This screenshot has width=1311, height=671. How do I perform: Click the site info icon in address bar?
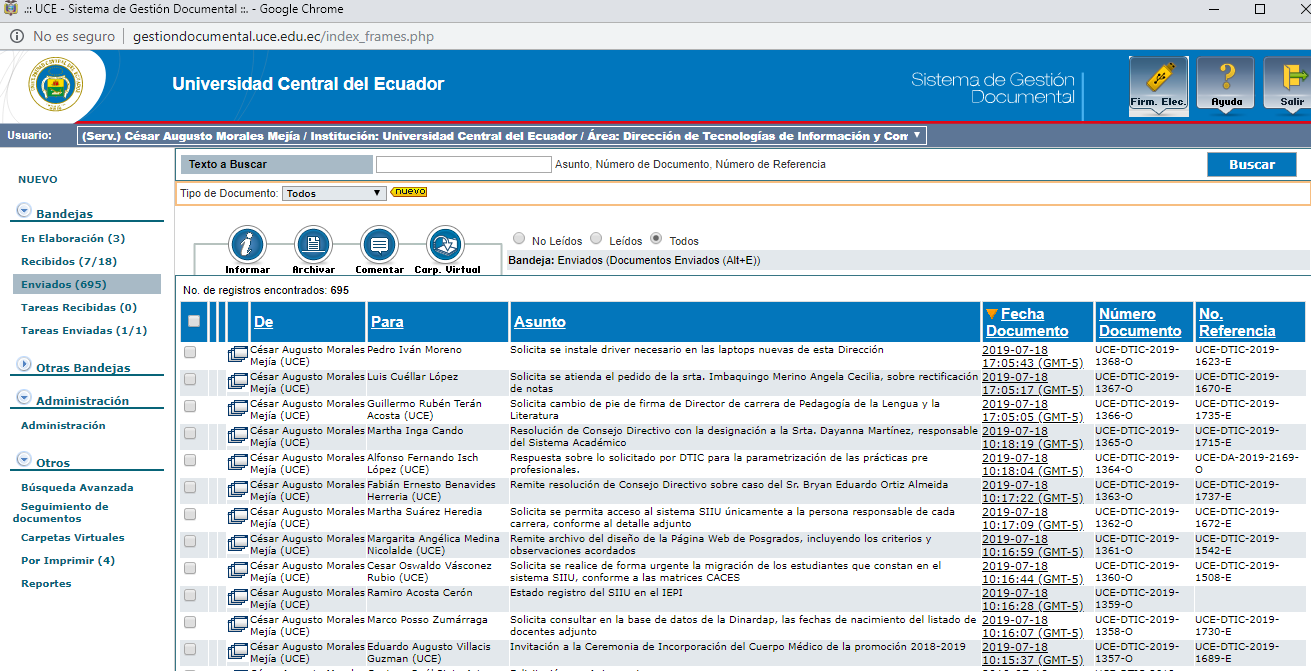coord(17,36)
